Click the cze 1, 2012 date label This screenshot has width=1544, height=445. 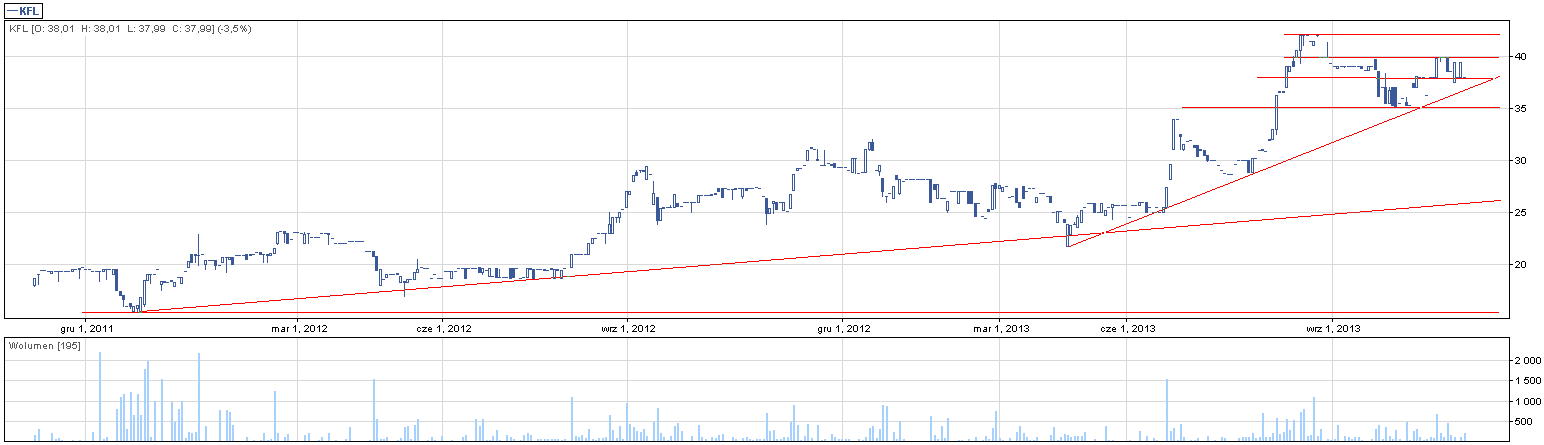443,327
